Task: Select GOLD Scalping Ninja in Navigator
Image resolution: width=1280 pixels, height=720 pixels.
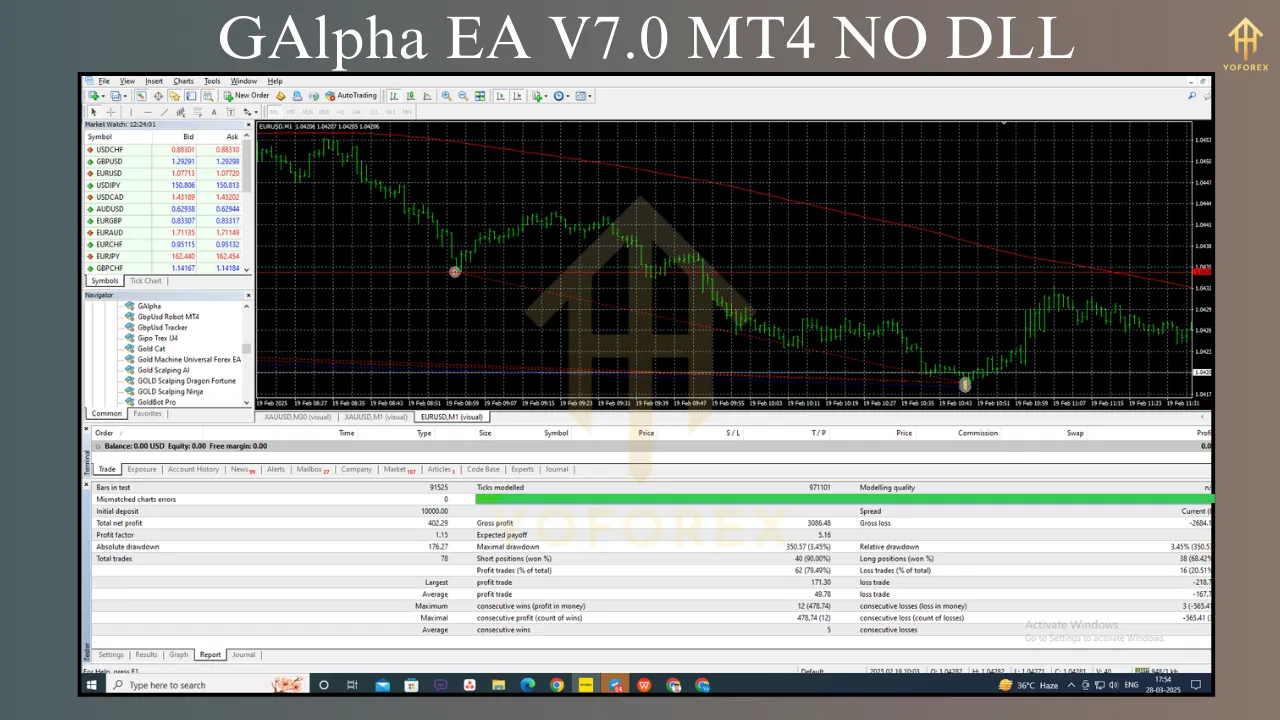Action: (170, 391)
